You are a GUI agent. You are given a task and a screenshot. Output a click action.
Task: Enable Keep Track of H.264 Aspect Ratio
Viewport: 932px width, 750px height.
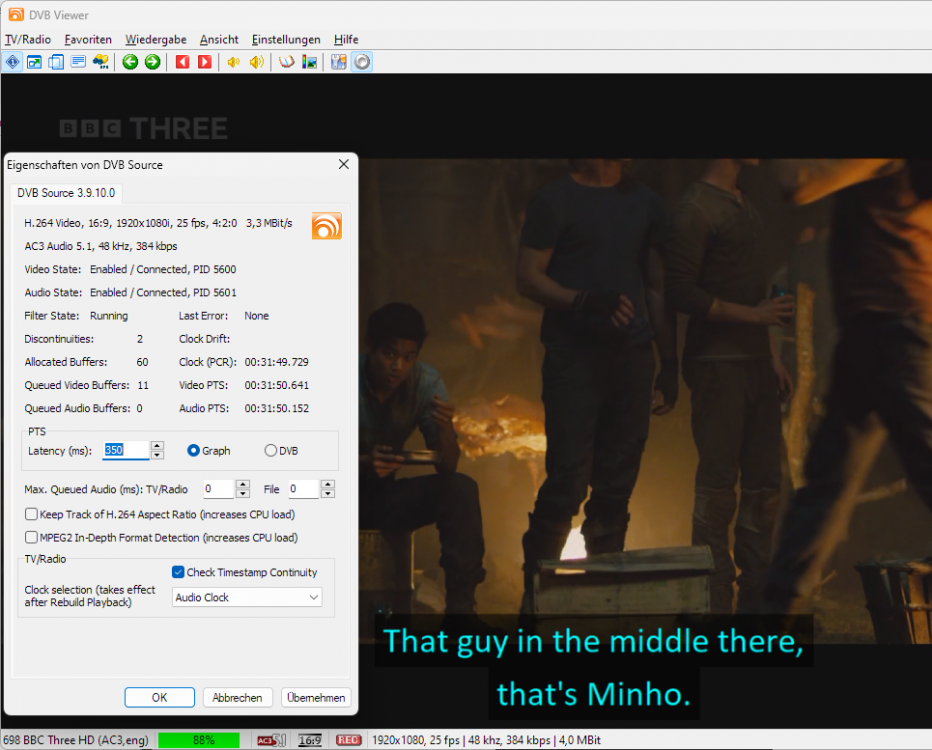31,514
